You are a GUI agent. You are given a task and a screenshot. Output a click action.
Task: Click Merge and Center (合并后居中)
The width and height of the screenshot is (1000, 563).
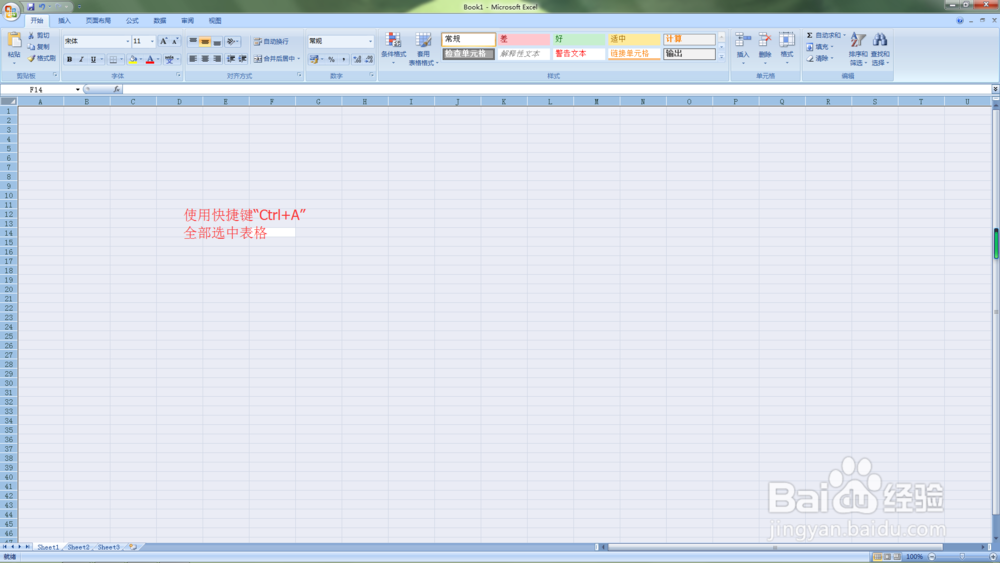(277, 59)
